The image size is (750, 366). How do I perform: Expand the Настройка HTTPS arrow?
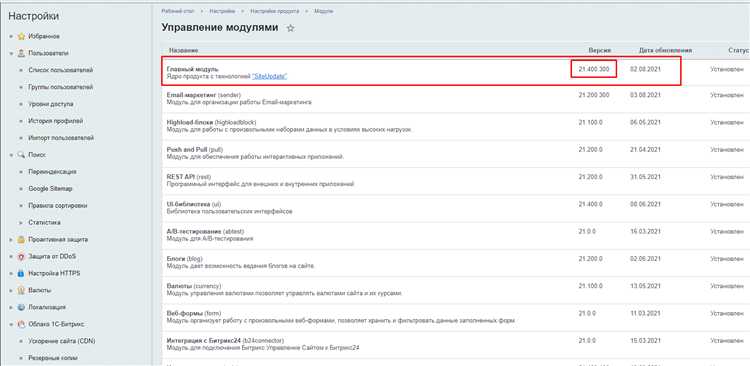tap(11, 274)
